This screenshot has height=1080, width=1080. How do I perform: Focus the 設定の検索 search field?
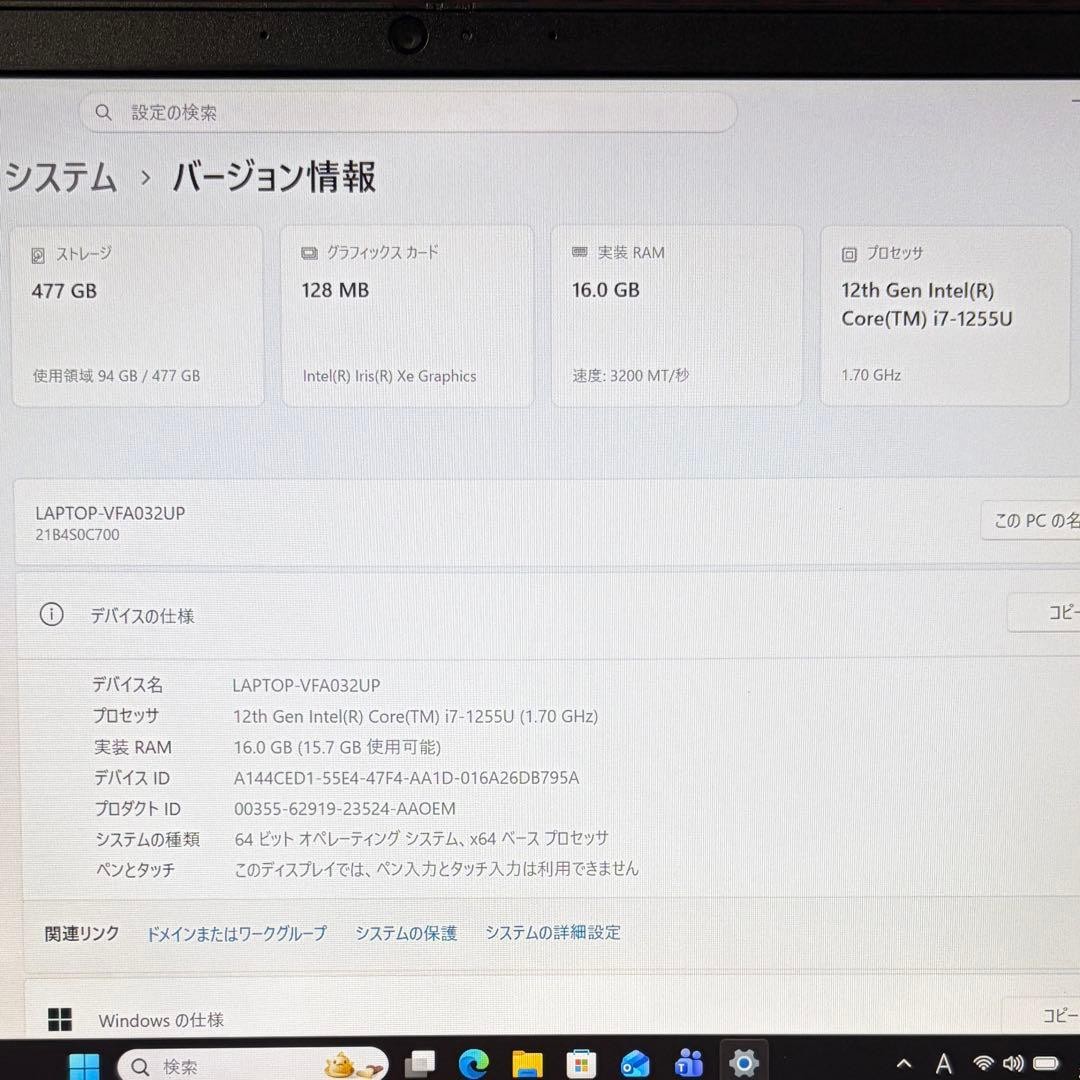pyautogui.click(x=408, y=112)
